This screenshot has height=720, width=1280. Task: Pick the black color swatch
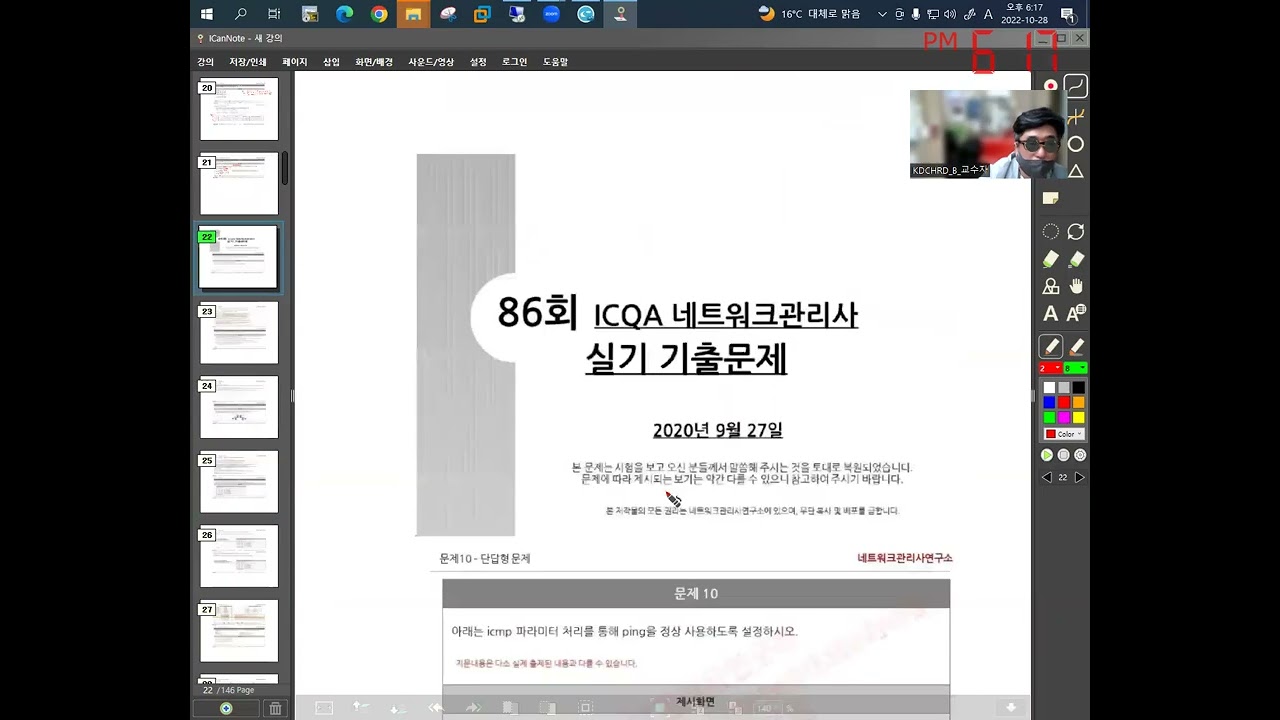(x=1078, y=388)
